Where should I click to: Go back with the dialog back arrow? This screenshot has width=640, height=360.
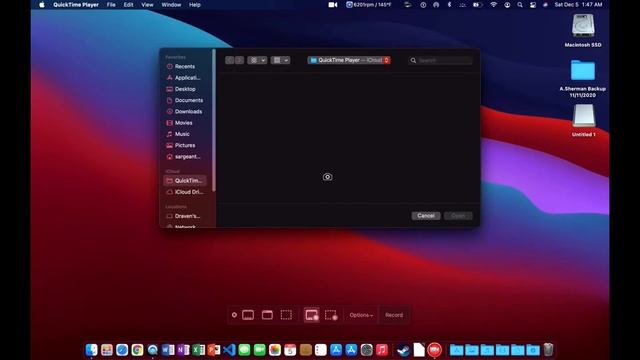pos(230,60)
